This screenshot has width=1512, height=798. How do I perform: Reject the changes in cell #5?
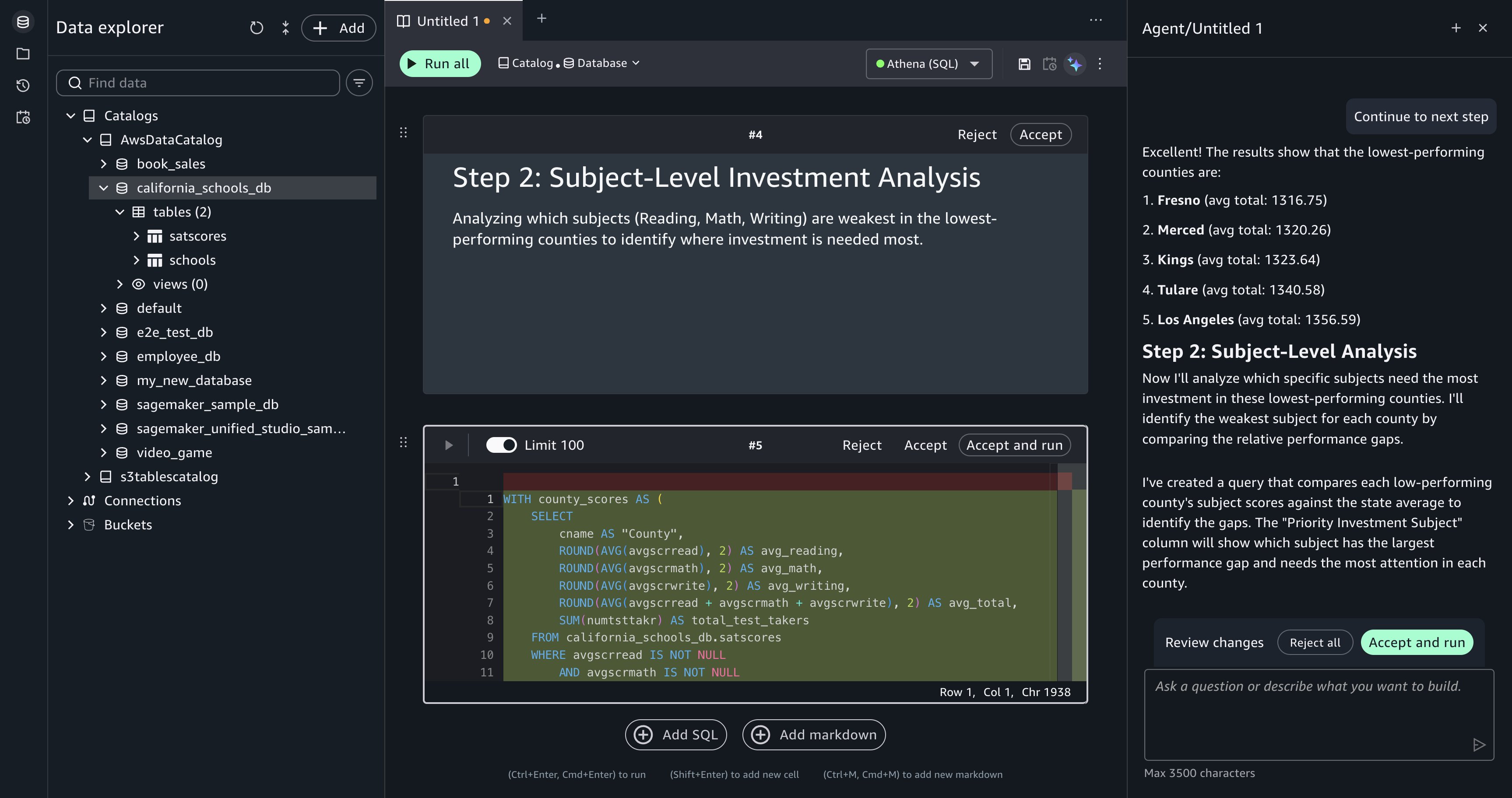point(861,445)
